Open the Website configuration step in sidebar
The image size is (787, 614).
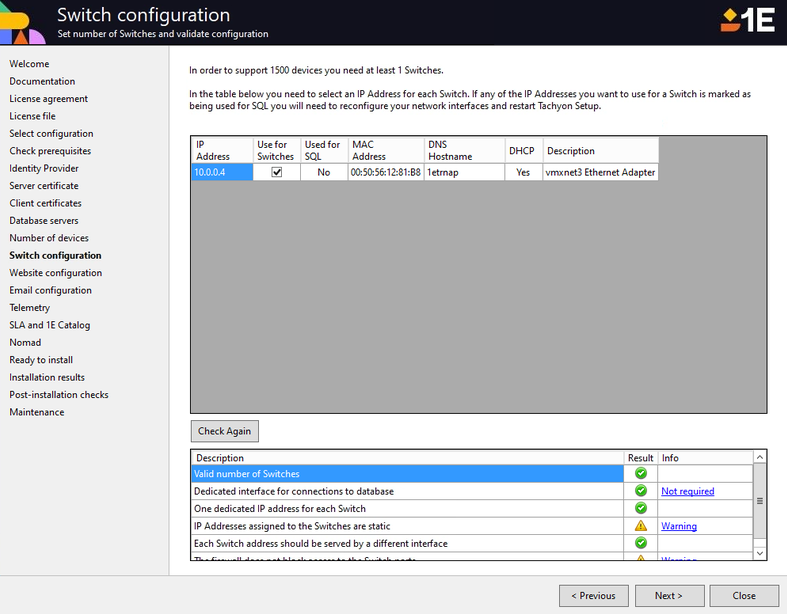coord(56,273)
